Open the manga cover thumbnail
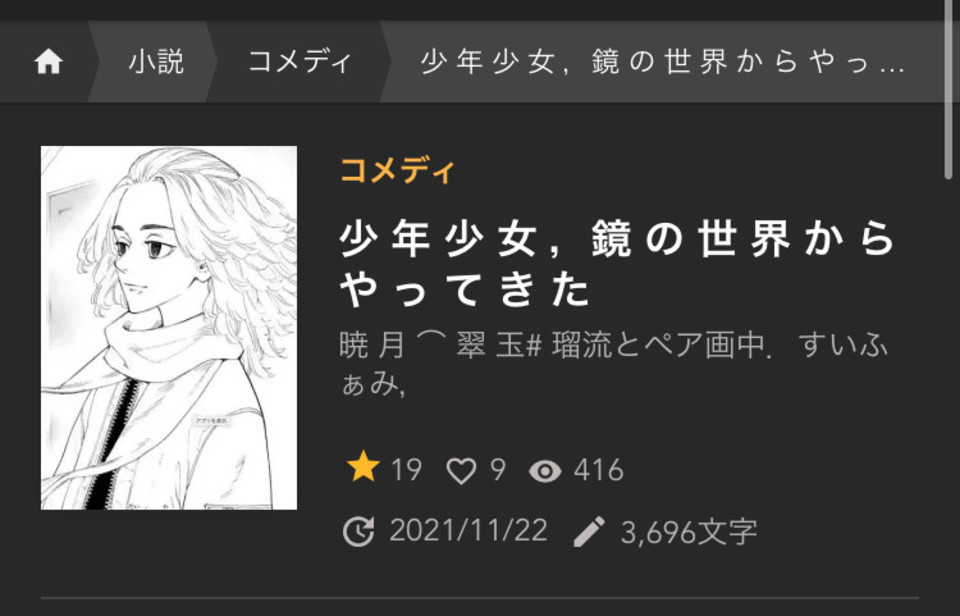960x616 pixels. [x=169, y=328]
